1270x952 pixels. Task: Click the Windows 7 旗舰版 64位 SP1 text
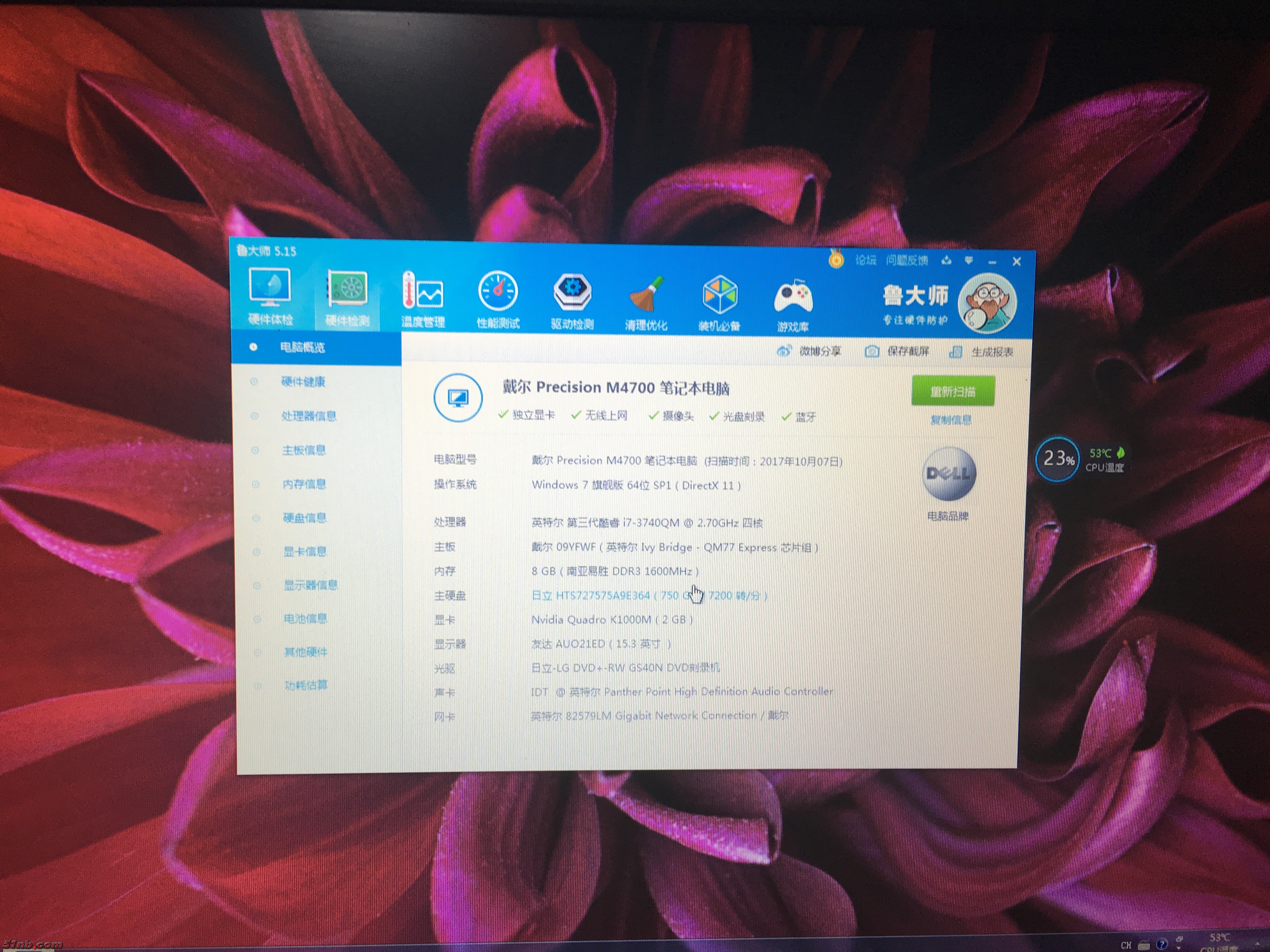click(x=636, y=485)
